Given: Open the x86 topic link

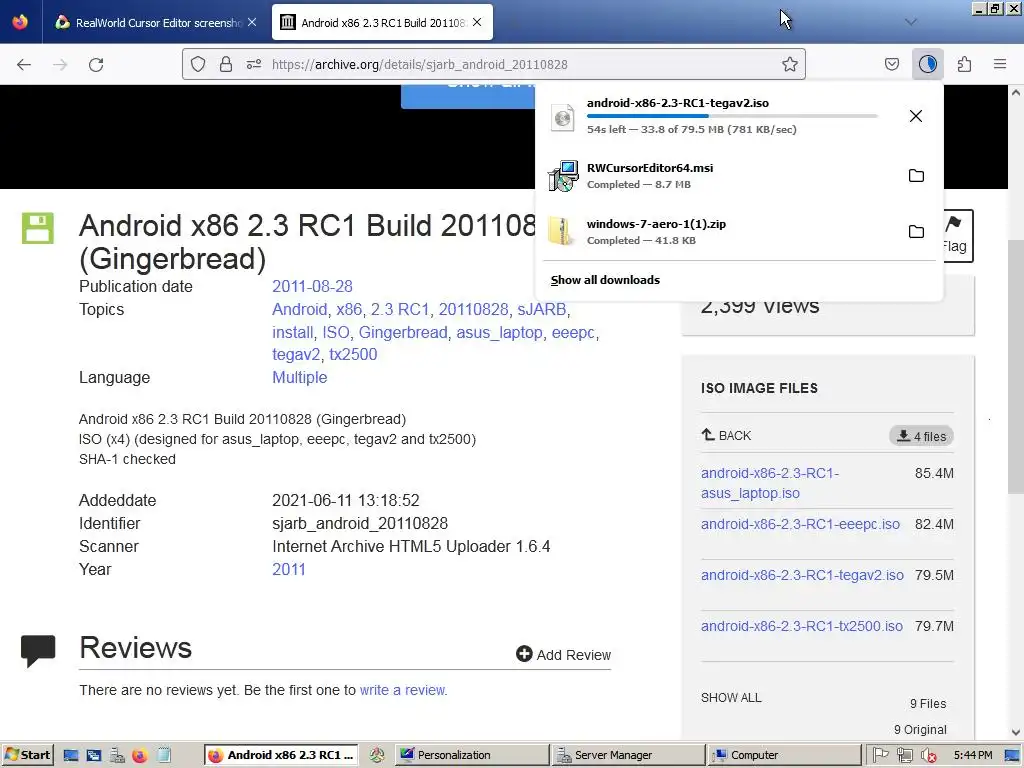Looking at the screenshot, I should click(x=349, y=310).
